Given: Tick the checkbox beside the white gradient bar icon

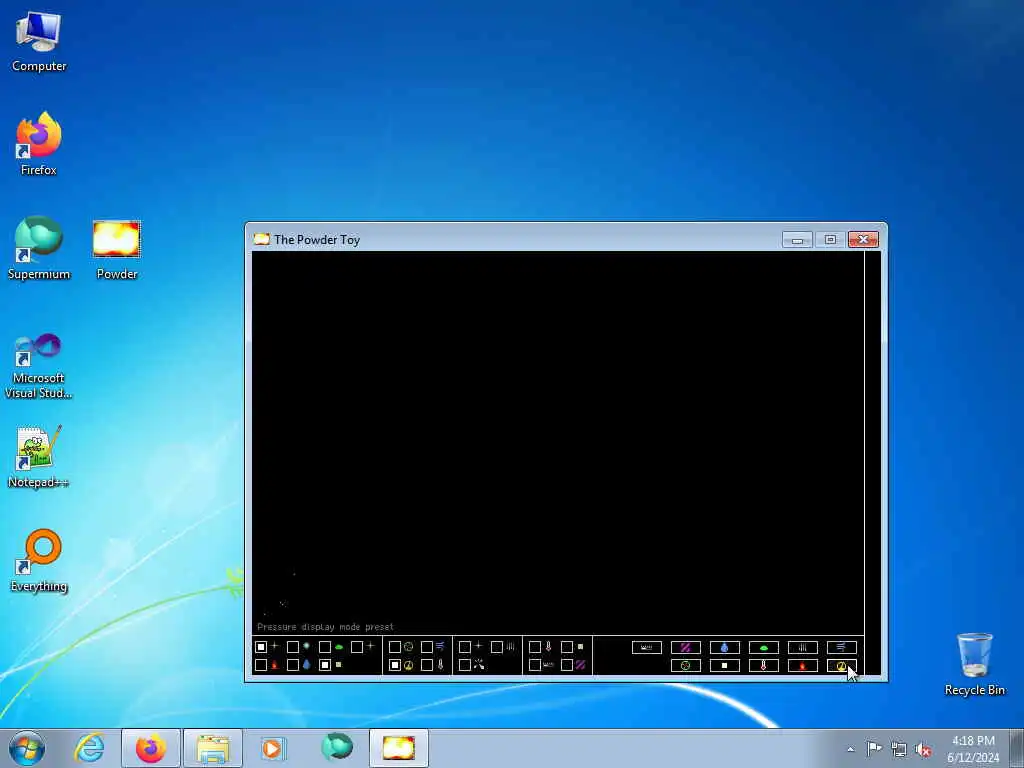Looking at the screenshot, I should coord(535,665).
